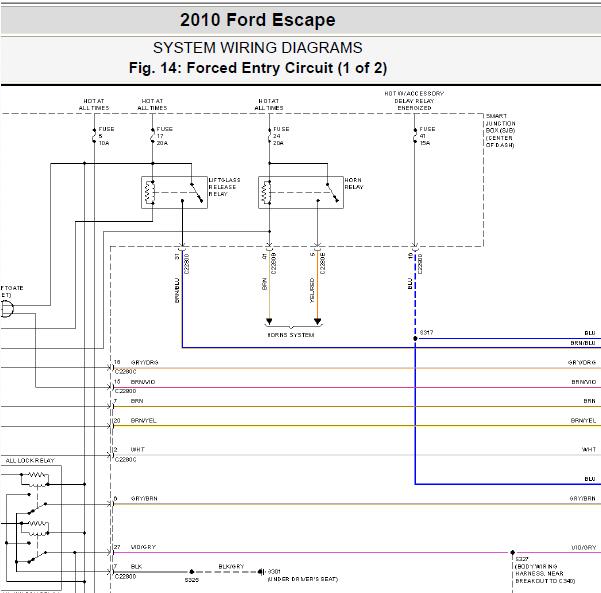Click the Fuse 5 10A fuse symbol
The height and width of the screenshot is (593, 601).
point(94,136)
